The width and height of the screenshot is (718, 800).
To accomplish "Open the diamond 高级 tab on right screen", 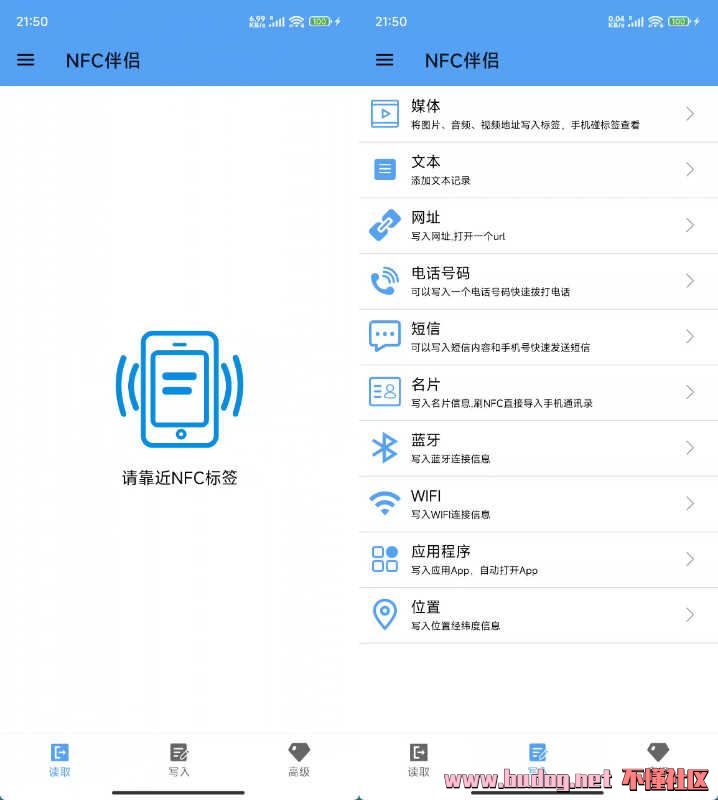I will click(x=658, y=760).
